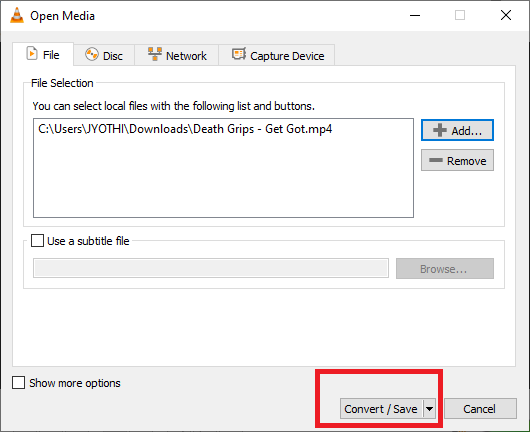The image size is (530, 432).
Task: Click the minus icon on Remove button
Action: (x=436, y=160)
